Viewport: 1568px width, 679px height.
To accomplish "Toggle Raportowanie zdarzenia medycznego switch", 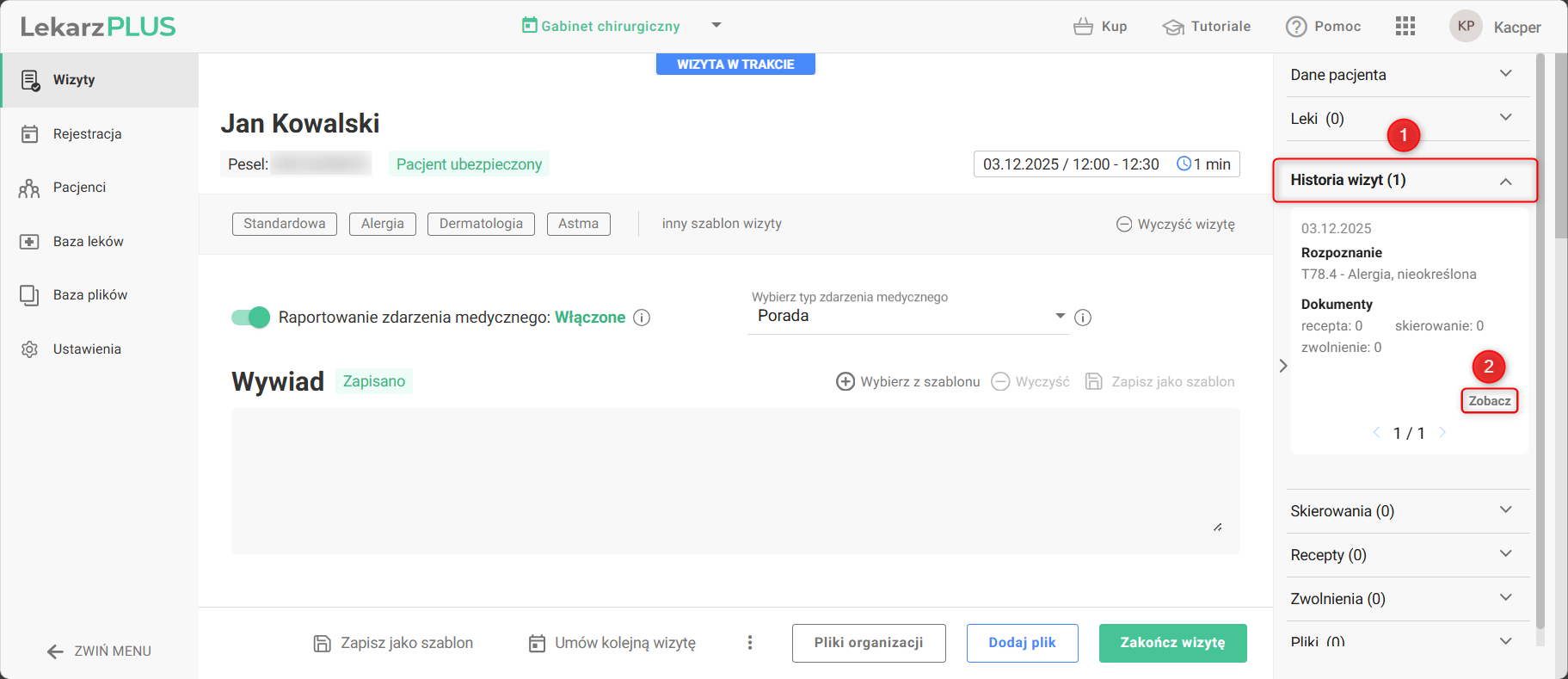I will coord(250,318).
